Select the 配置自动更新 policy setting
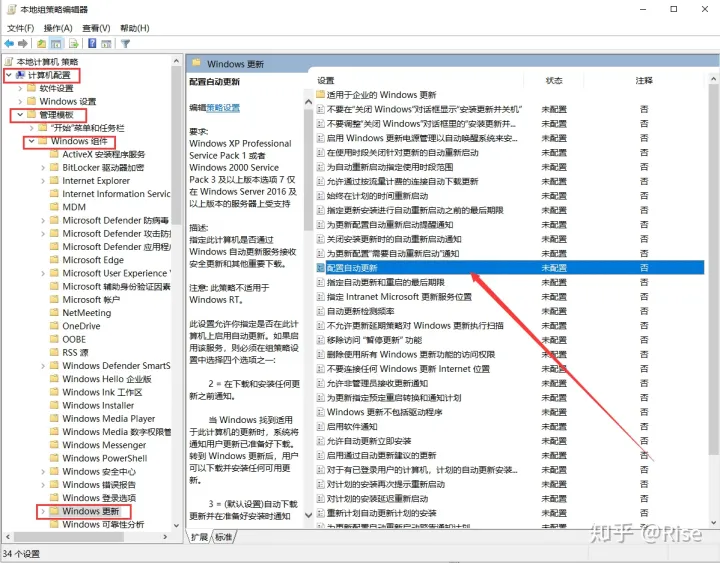 (x=510, y=268)
